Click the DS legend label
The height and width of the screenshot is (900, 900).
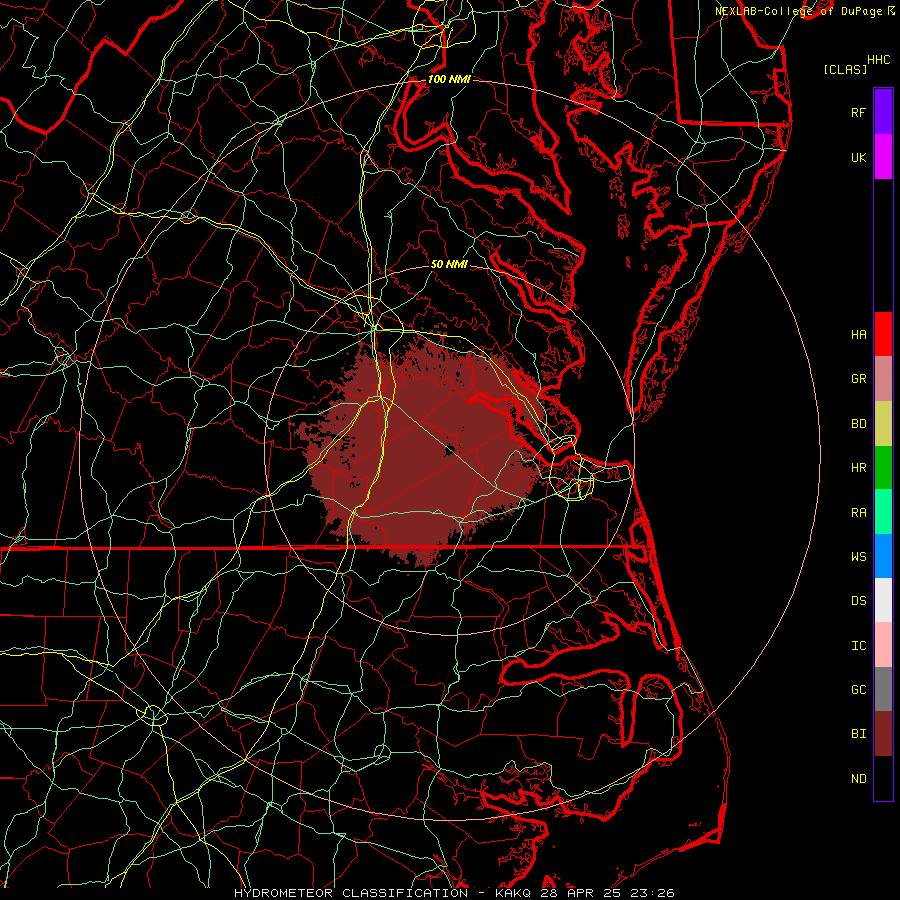pyautogui.click(x=858, y=601)
